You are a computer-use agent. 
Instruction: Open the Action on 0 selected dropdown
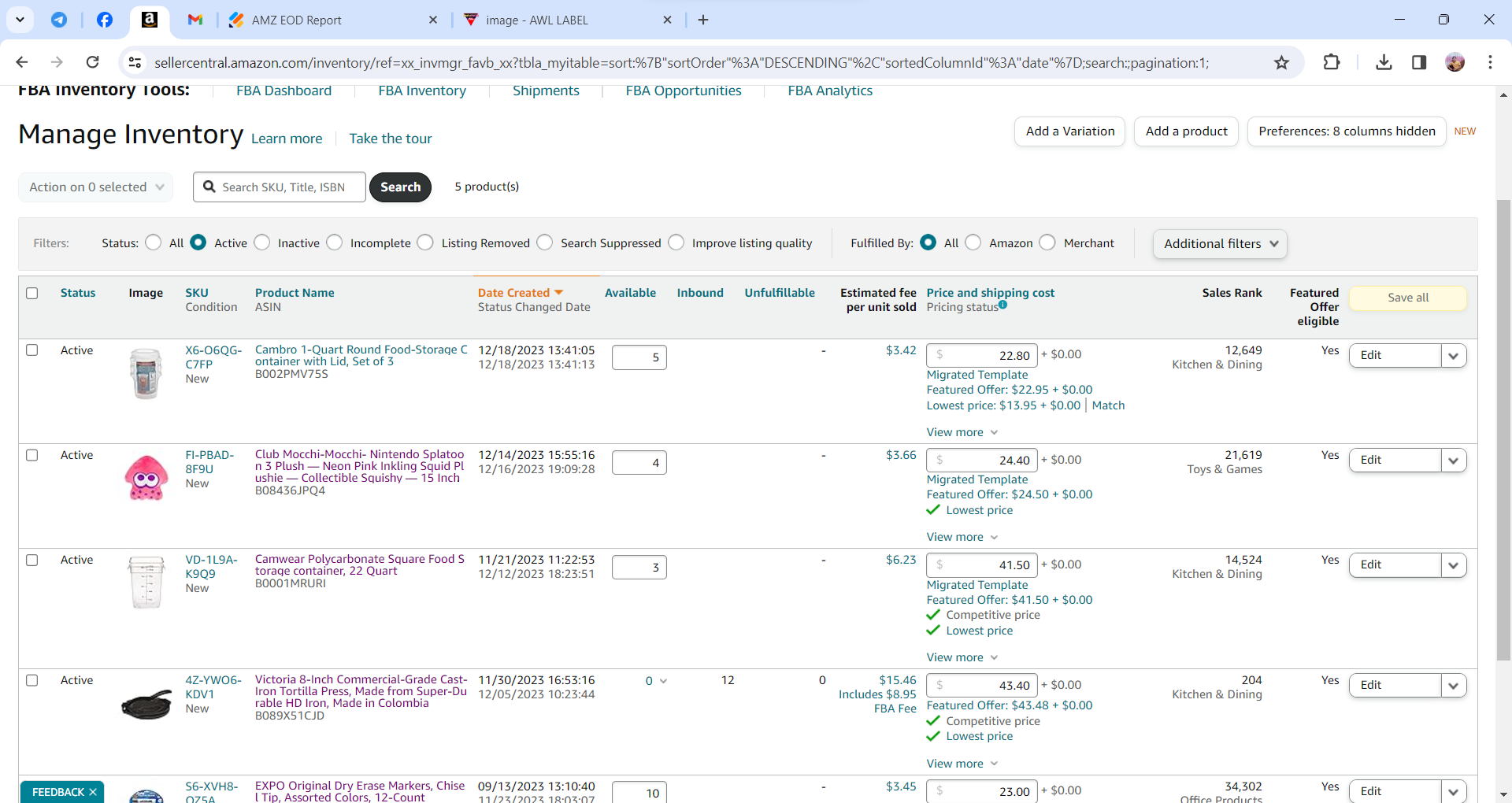pyautogui.click(x=95, y=187)
